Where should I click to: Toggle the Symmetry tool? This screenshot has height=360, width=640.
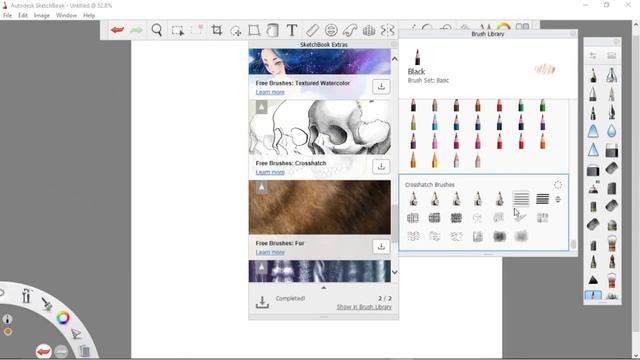(x=387, y=30)
